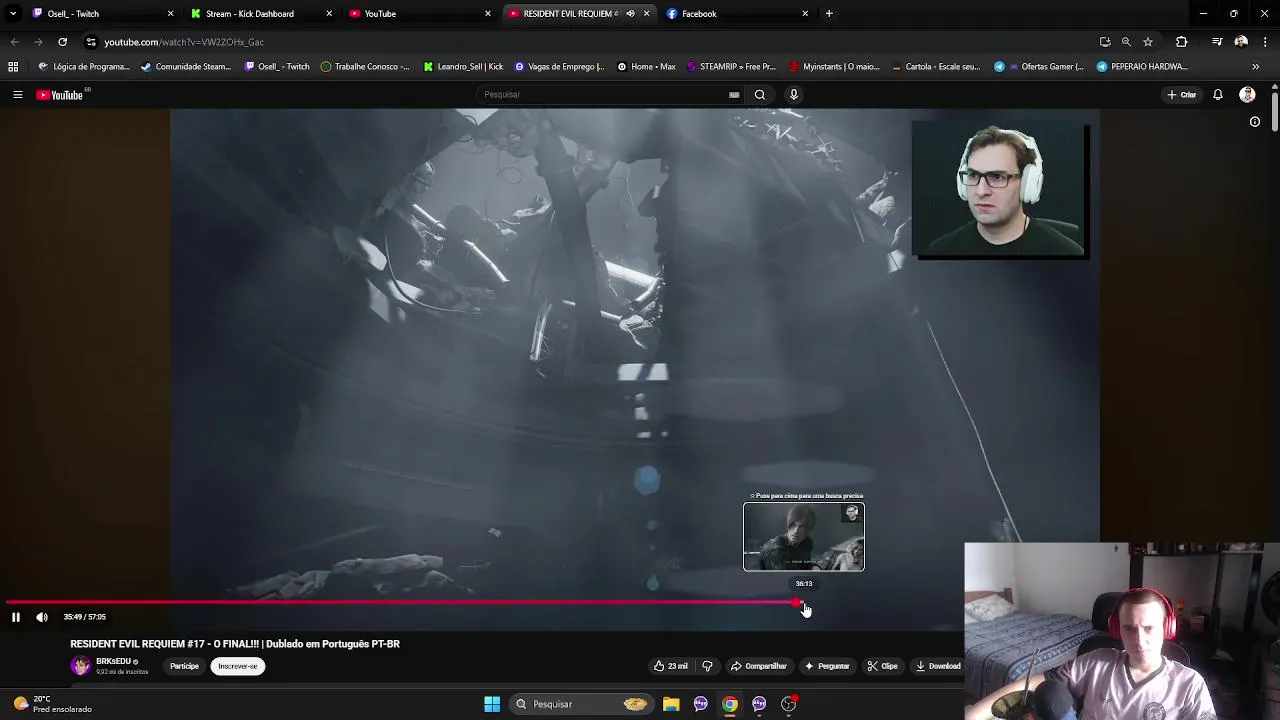The width and height of the screenshot is (1280, 720).
Task: Open the YouTube hamburger guide menu
Action: point(17,95)
